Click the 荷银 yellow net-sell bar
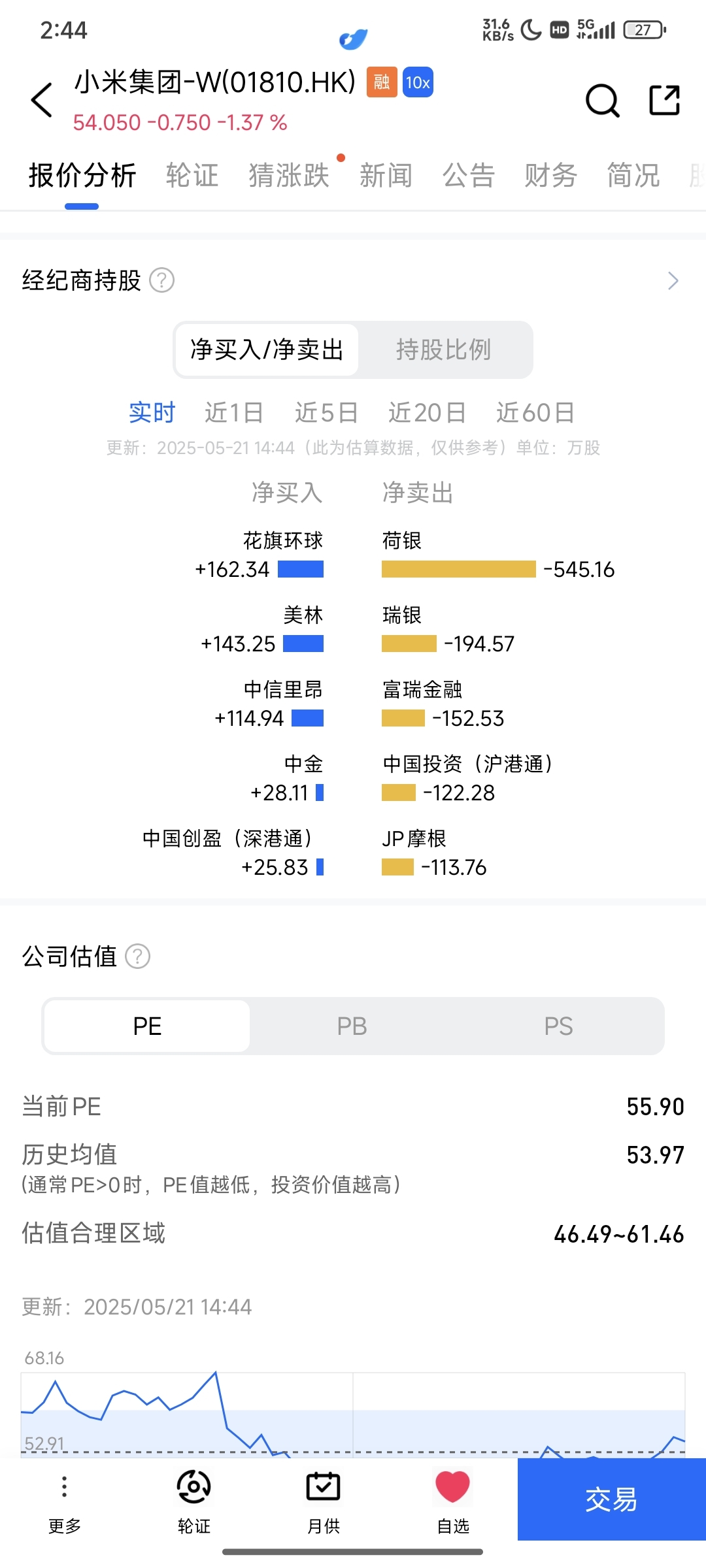 pos(459,570)
